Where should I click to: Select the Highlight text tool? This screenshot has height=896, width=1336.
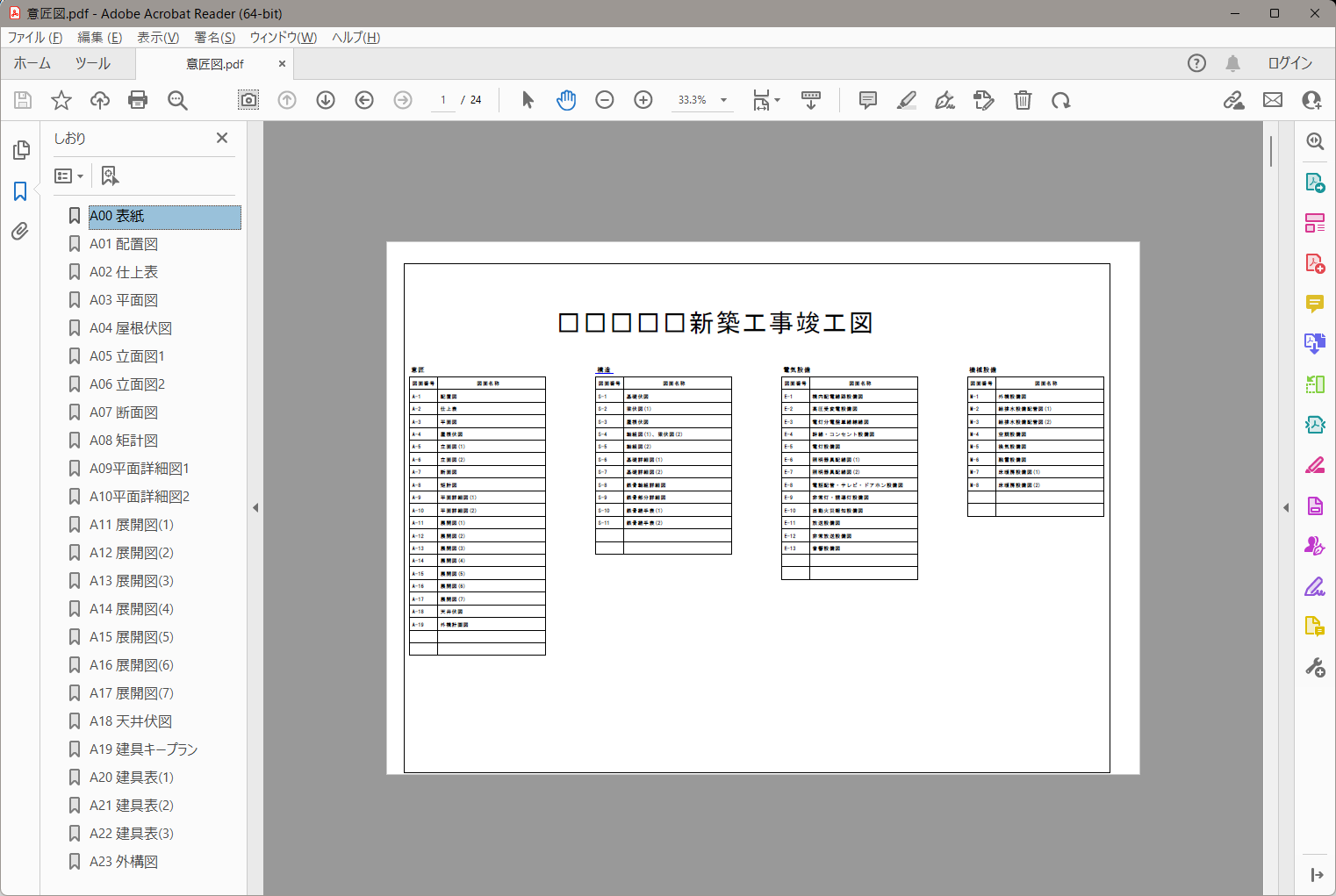[907, 100]
